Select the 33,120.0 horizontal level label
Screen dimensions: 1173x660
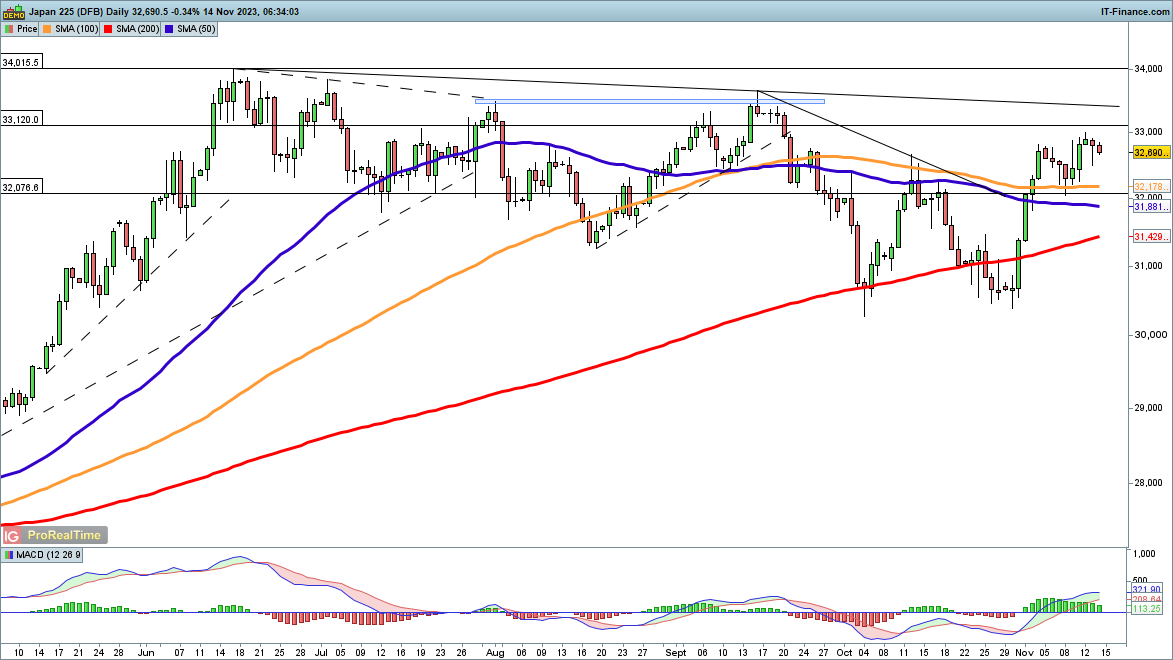pyautogui.click(x=21, y=120)
